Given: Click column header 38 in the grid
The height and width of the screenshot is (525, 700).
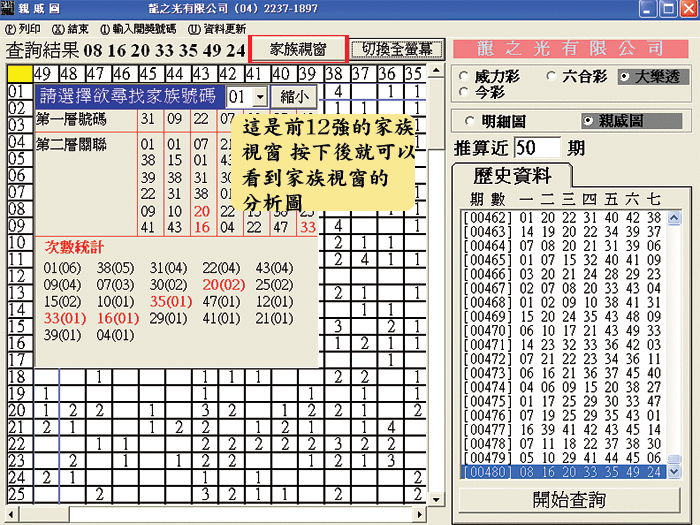Looking at the screenshot, I should pos(338,74).
